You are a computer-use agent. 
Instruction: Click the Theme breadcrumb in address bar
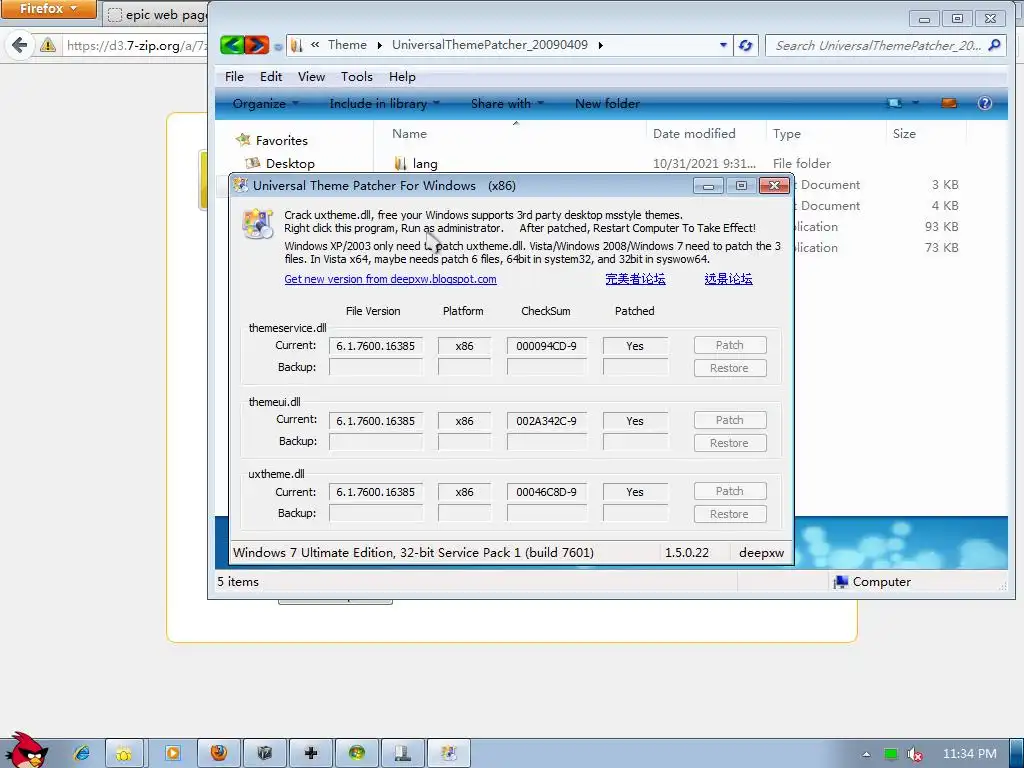tap(347, 45)
